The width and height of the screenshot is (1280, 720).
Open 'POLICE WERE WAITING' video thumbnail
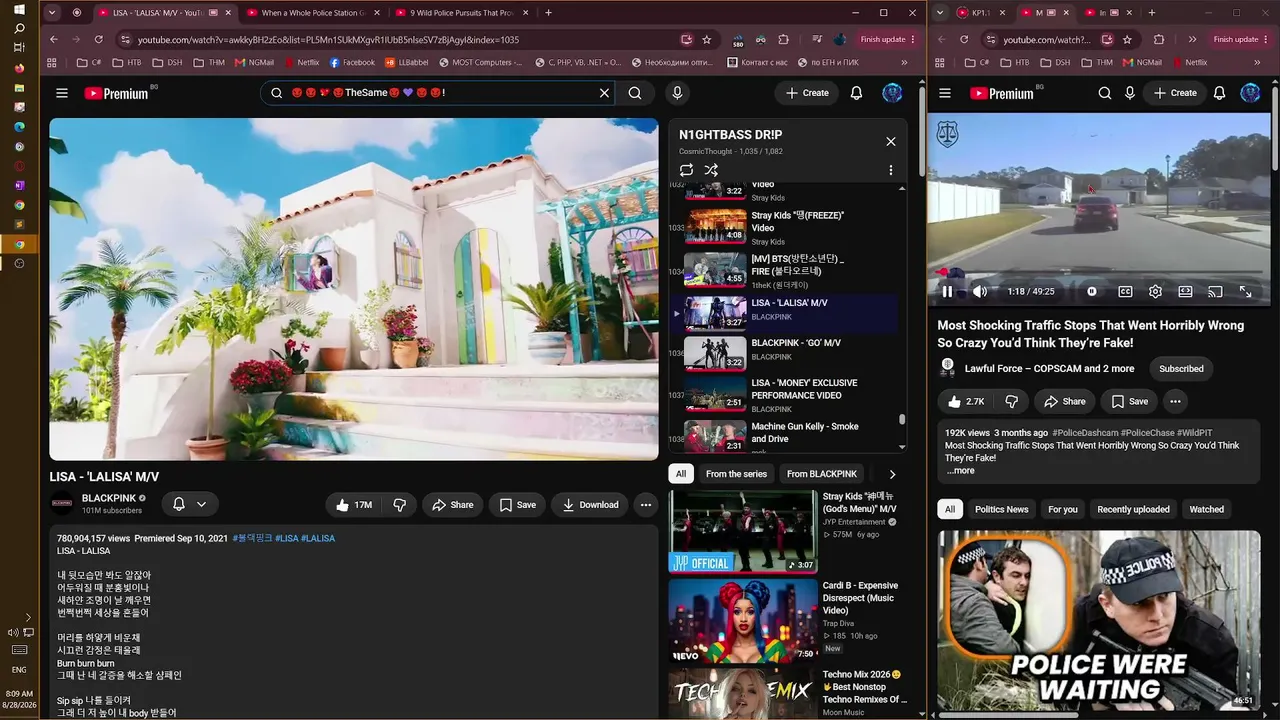(1099, 620)
